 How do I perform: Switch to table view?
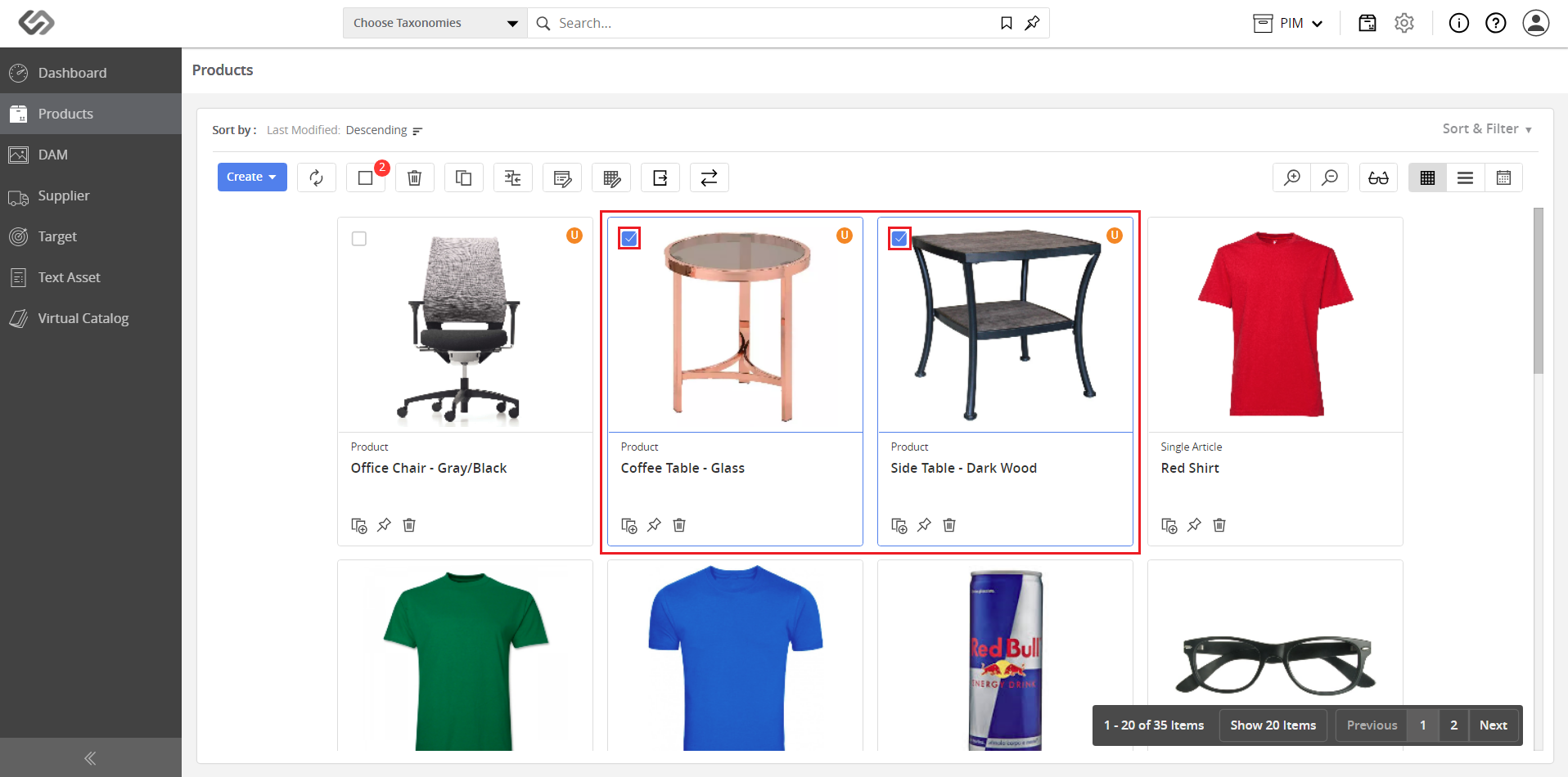[1503, 177]
